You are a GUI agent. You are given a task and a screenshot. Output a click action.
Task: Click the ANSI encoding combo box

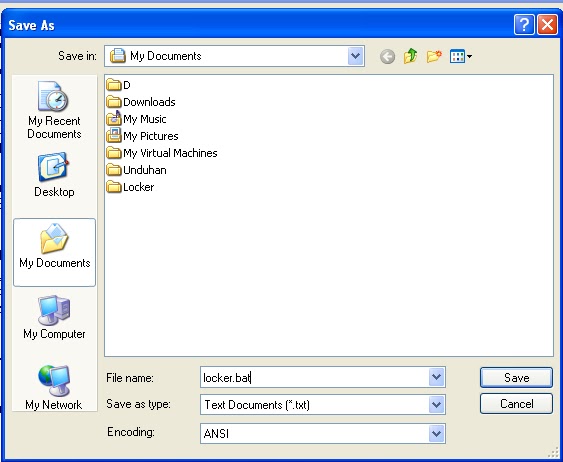pos(323,433)
